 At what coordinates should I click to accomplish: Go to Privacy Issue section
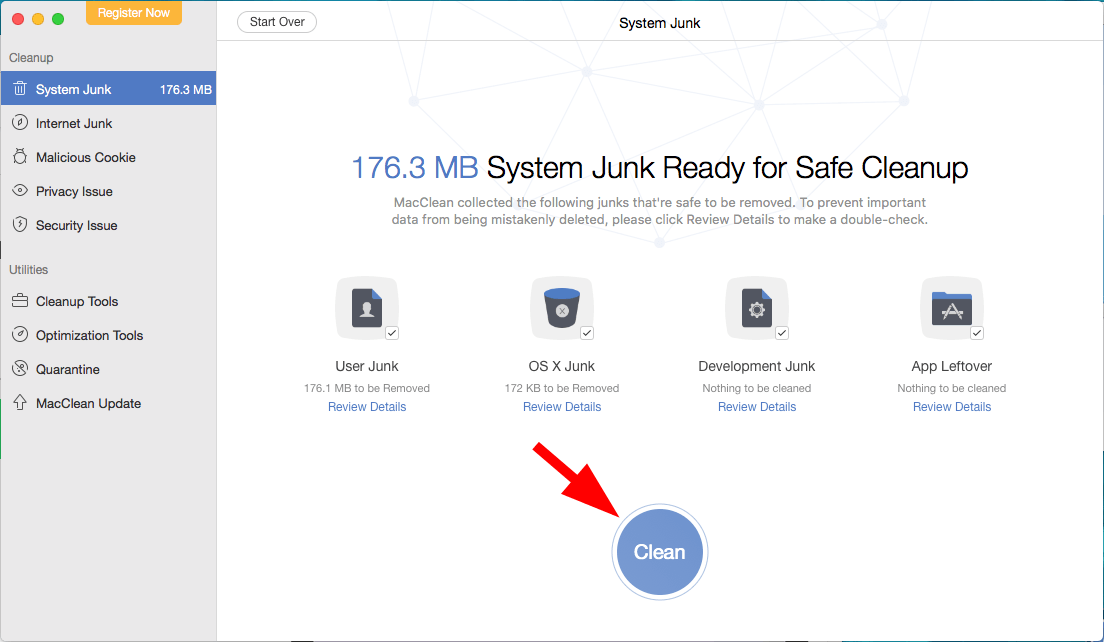pyautogui.click(x=108, y=191)
